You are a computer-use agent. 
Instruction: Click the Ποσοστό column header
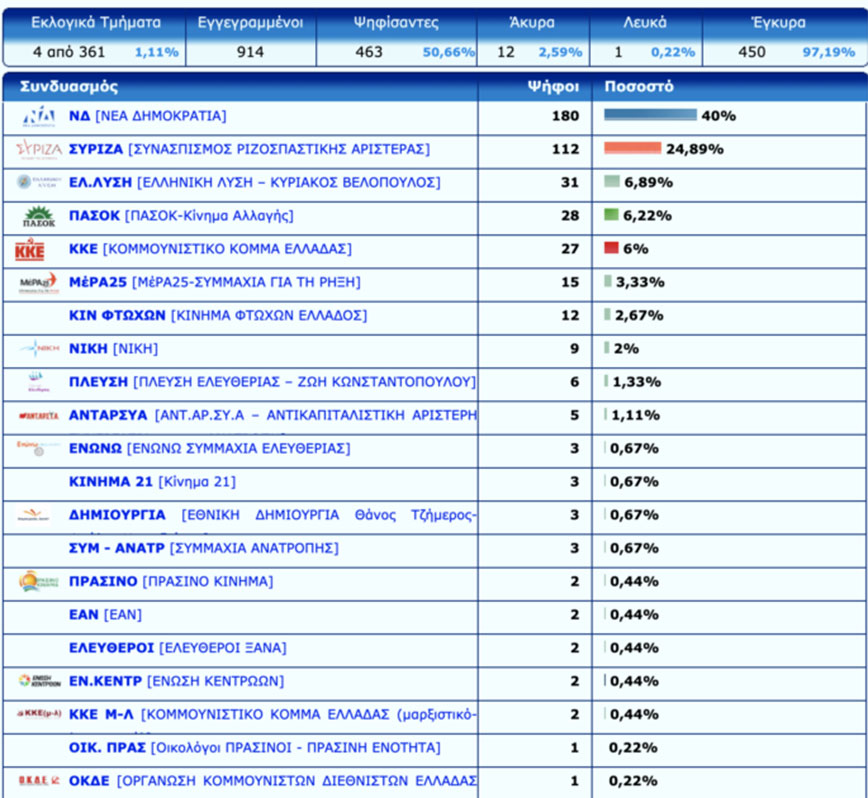pyautogui.click(x=638, y=86)
